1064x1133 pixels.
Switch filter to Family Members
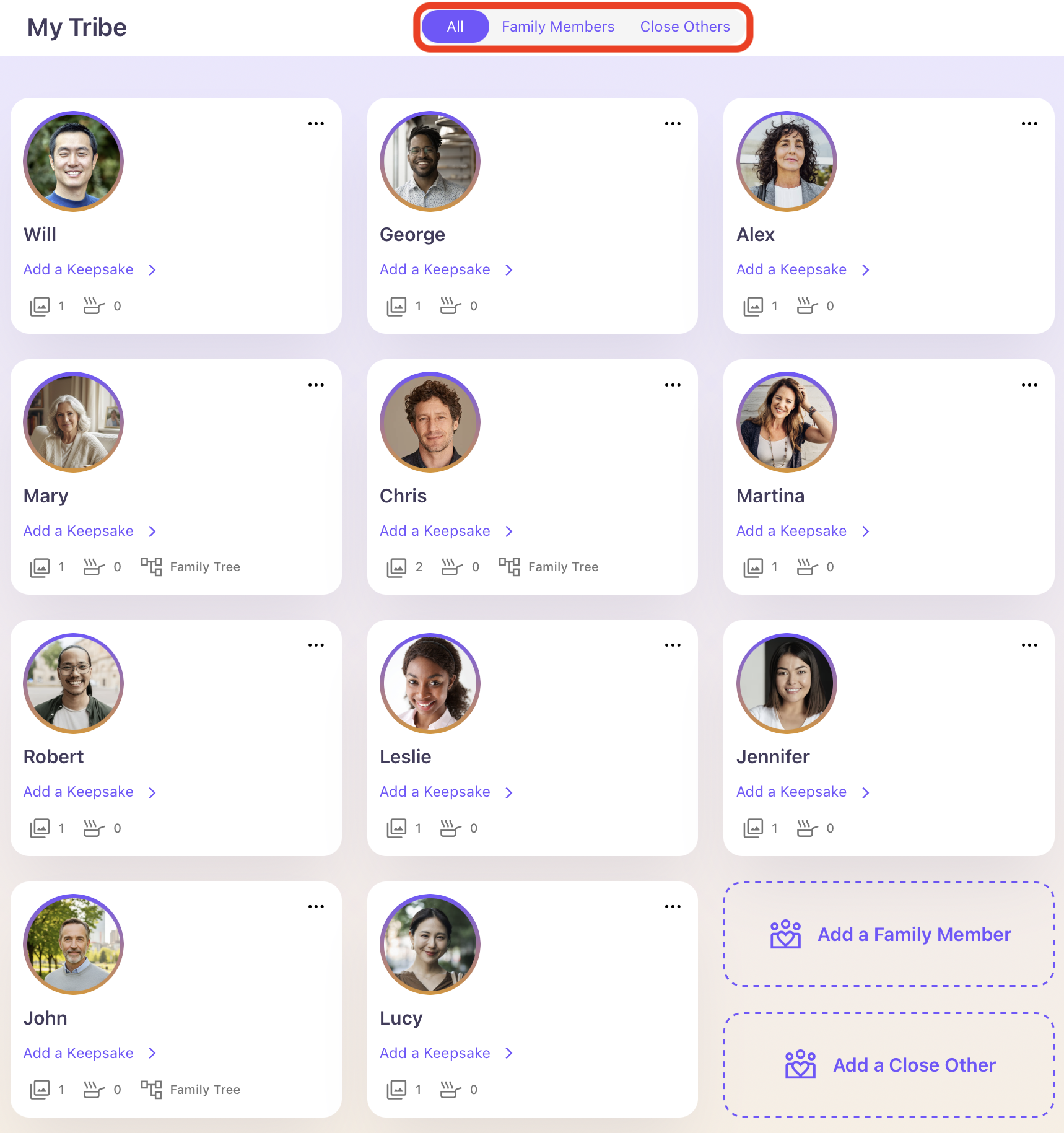point(557,27)
